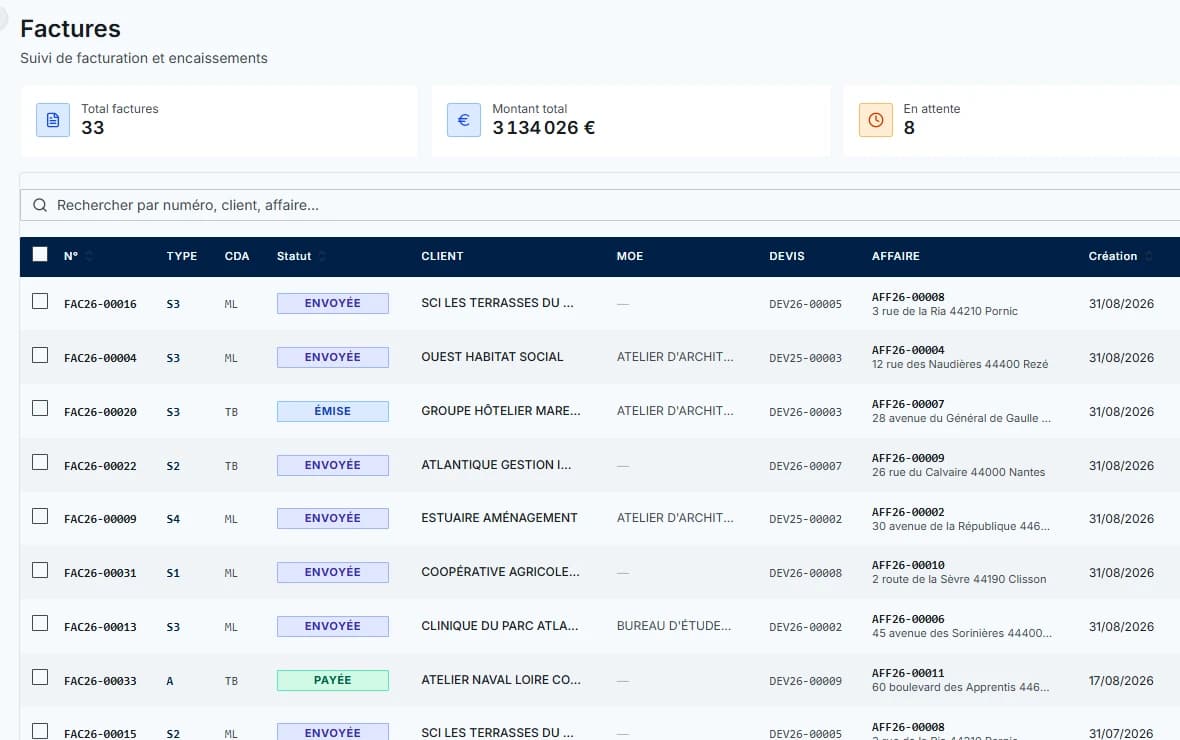
Task: Click the 17/08/2026 creation date
Action: pos(1121,681)
